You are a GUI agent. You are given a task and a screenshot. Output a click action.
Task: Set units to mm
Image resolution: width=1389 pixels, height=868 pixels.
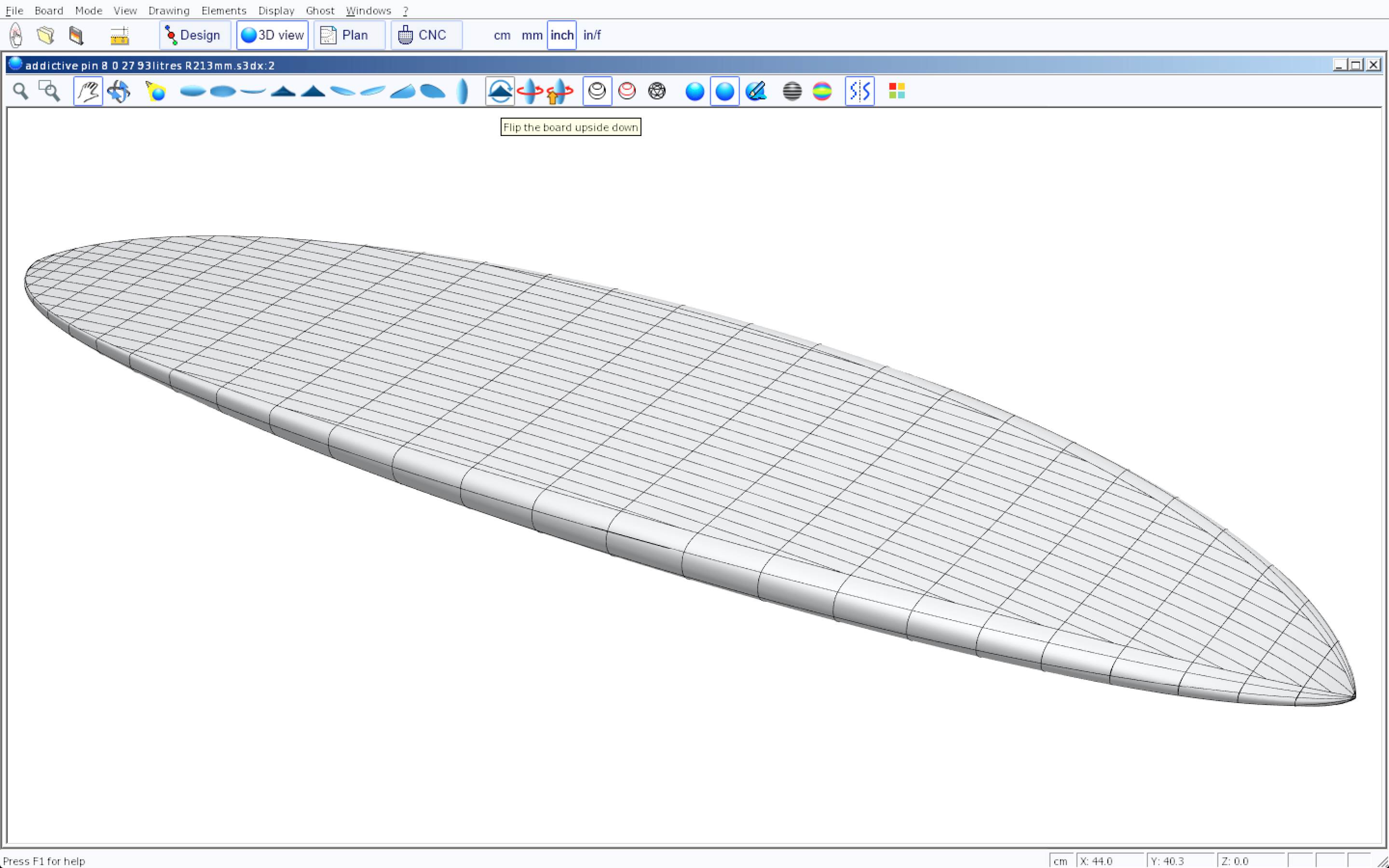[531, 35]
